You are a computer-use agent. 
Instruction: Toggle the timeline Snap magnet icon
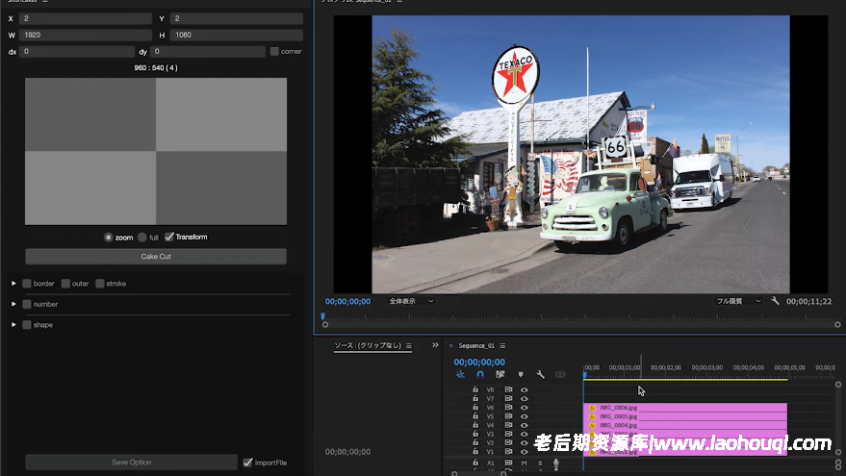(x=480, y=374)
